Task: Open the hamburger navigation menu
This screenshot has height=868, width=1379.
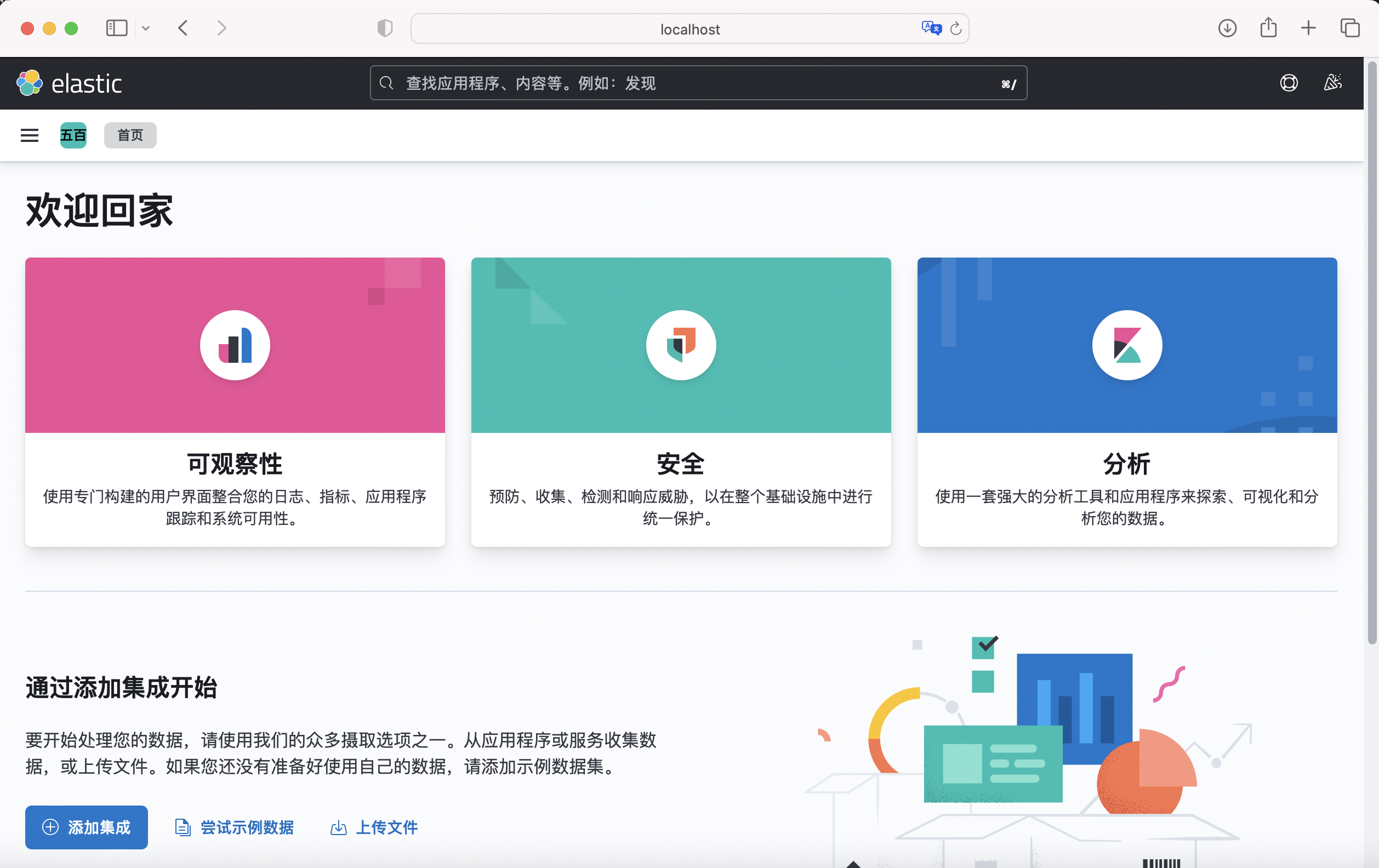Action: pyautogui.click(x=29, y=135)
